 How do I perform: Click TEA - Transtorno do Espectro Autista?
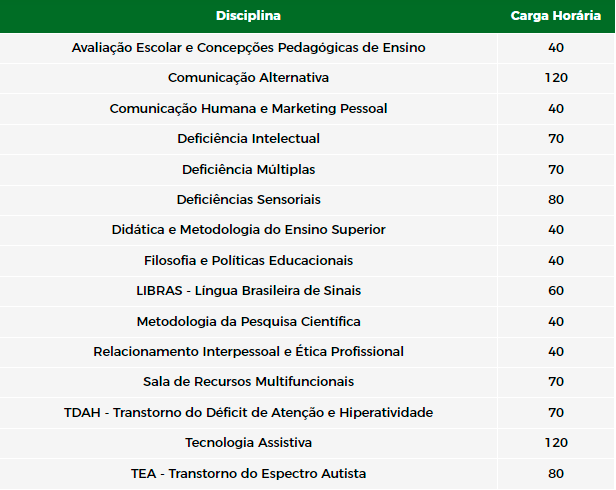click(x=248, y=473)
